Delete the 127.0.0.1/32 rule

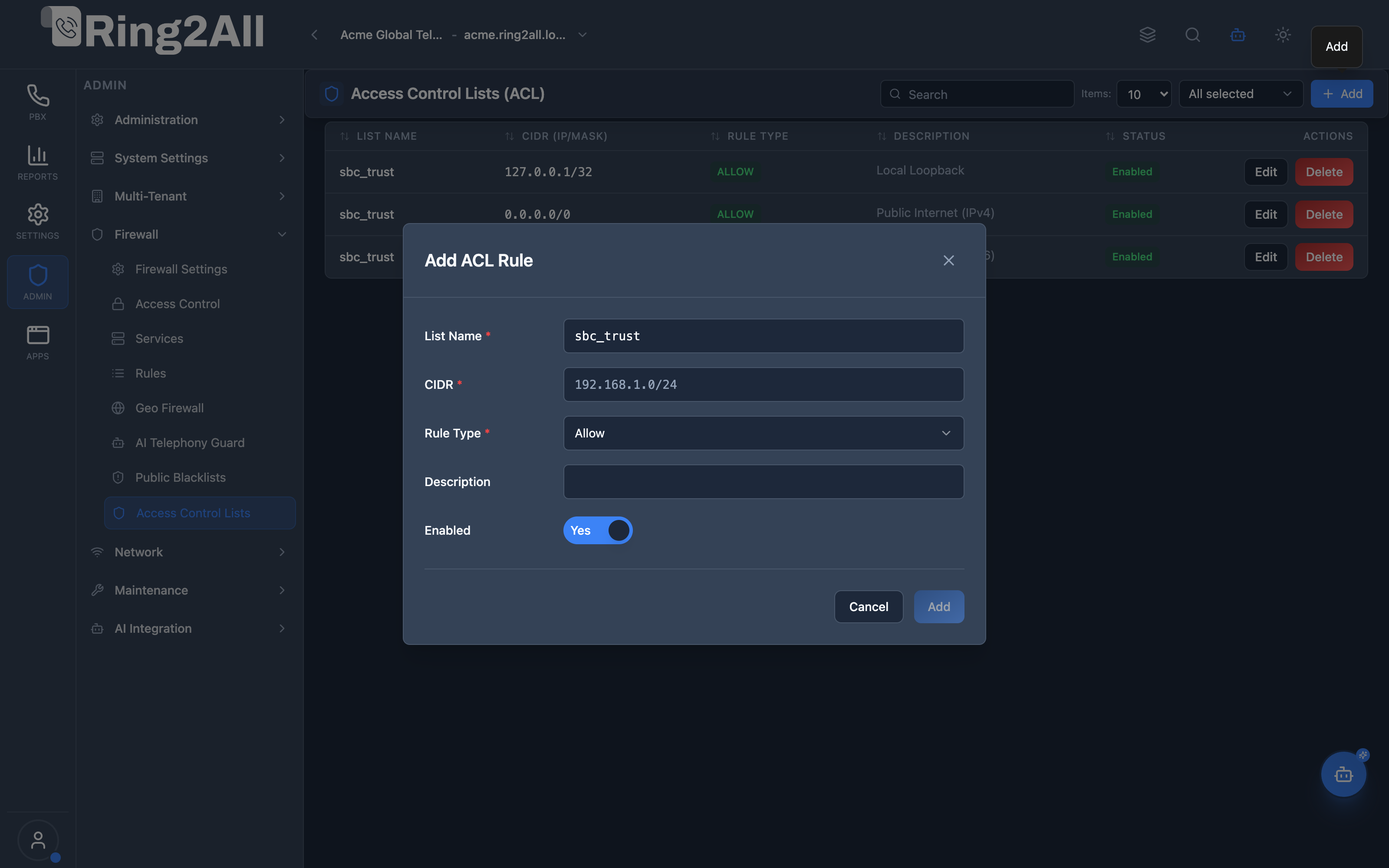[x=1324, y=172]
